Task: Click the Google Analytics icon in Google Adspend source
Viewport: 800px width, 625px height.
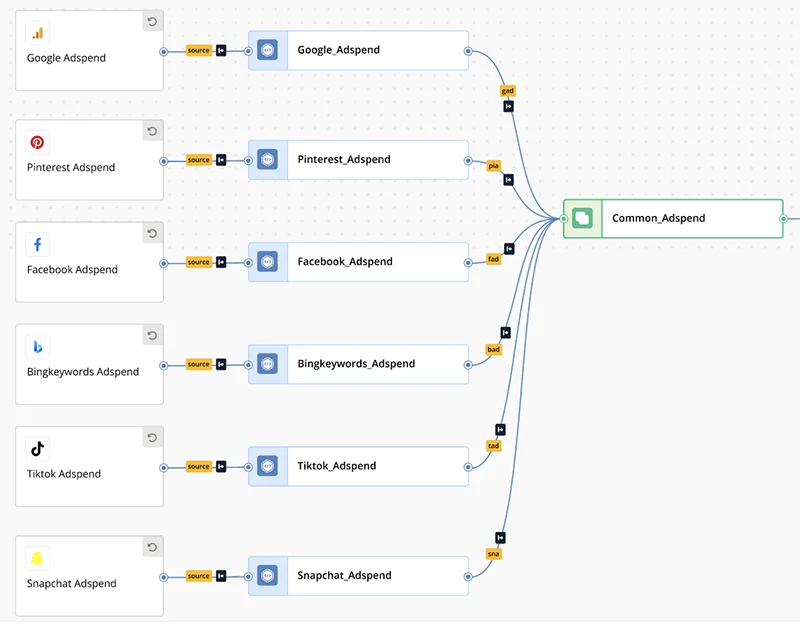Action: [x=37, y=33]
